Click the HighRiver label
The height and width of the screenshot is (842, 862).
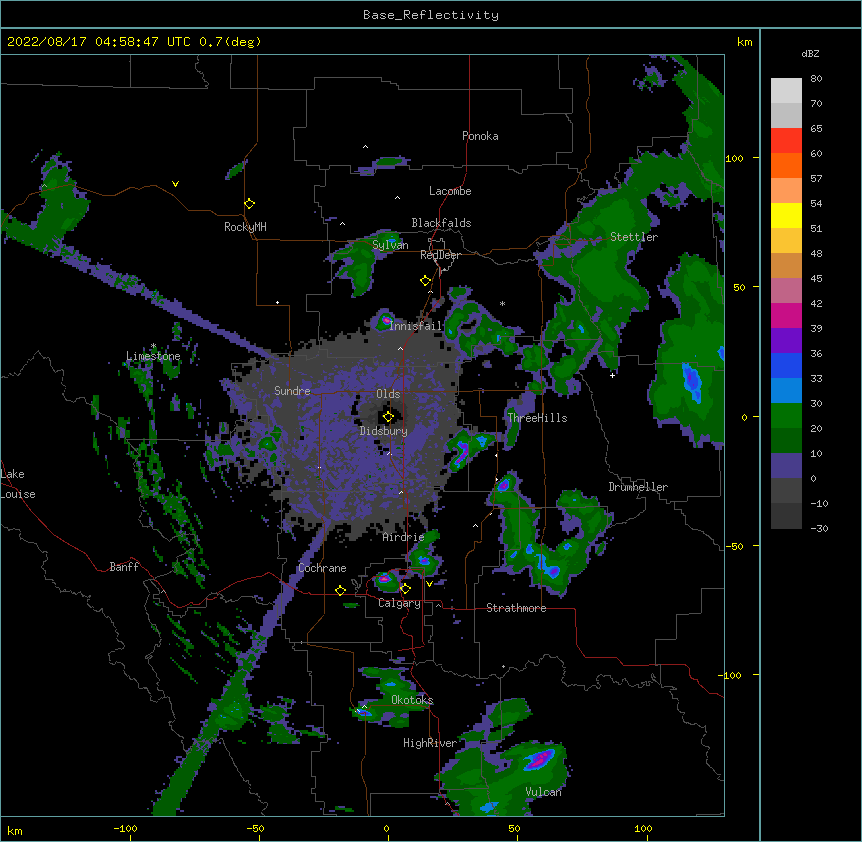430,743
